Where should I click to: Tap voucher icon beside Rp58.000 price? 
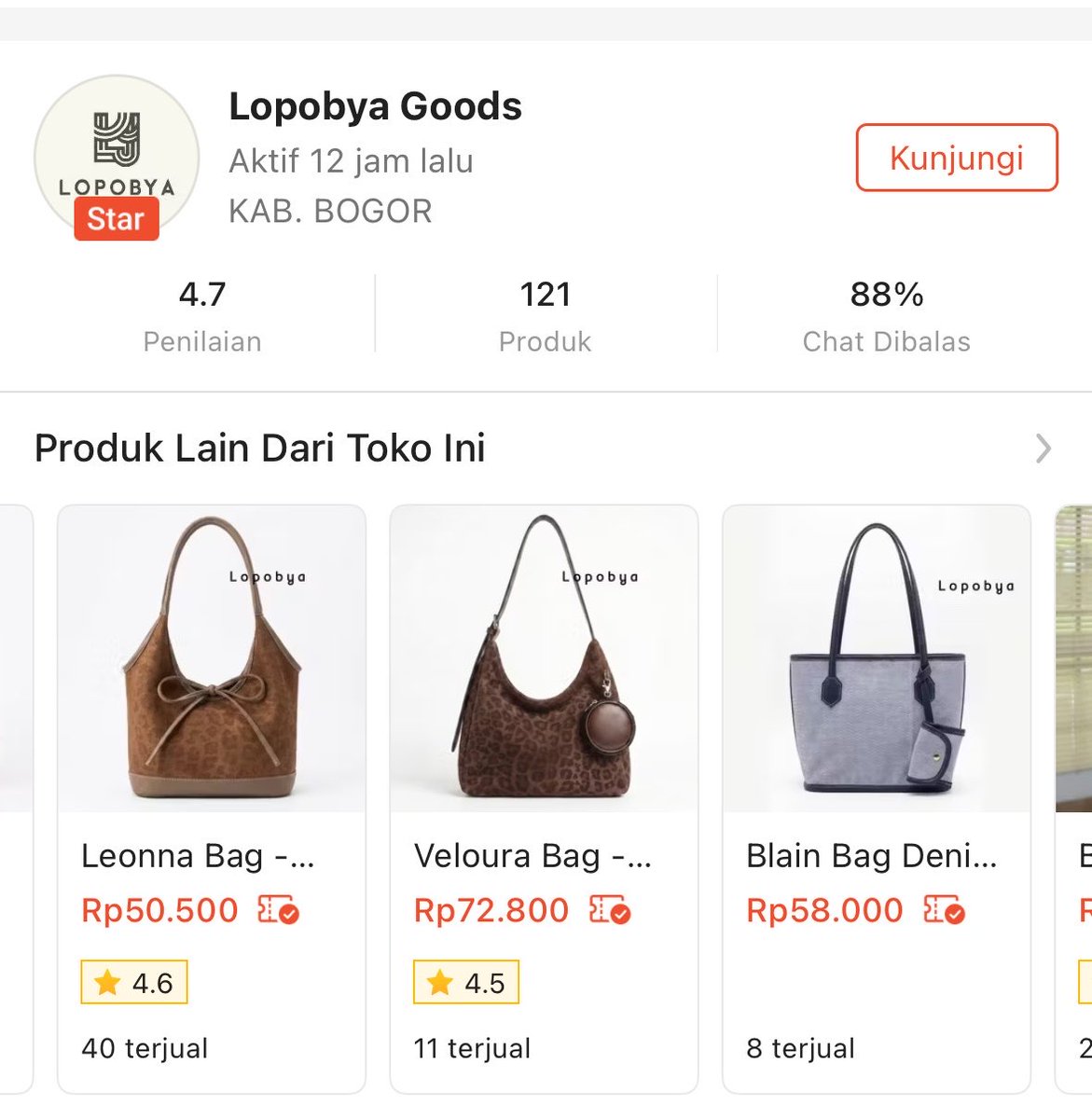coord(944,910)
